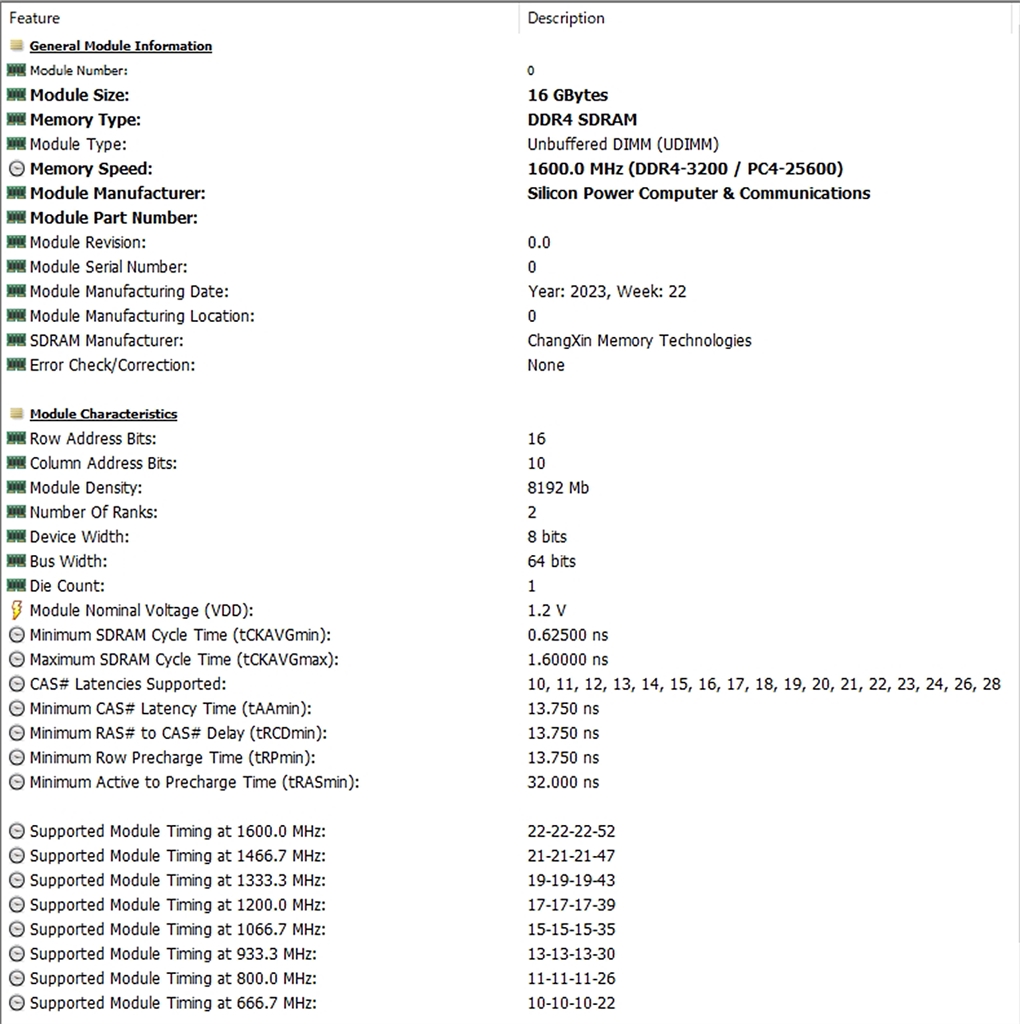Click the clock icon beside tRCDmin row
Screen dimensions: 1020x1024
tap(17, 733)
